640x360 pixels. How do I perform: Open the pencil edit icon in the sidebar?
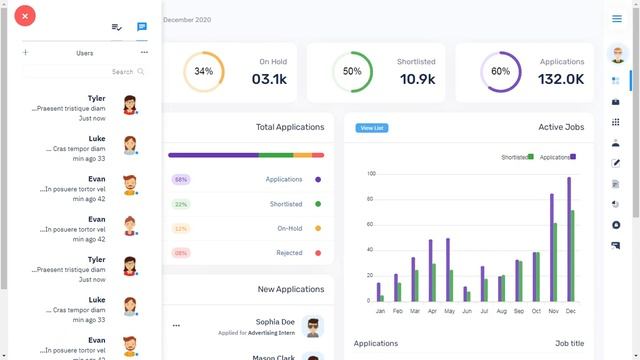[x=616, y=163]
